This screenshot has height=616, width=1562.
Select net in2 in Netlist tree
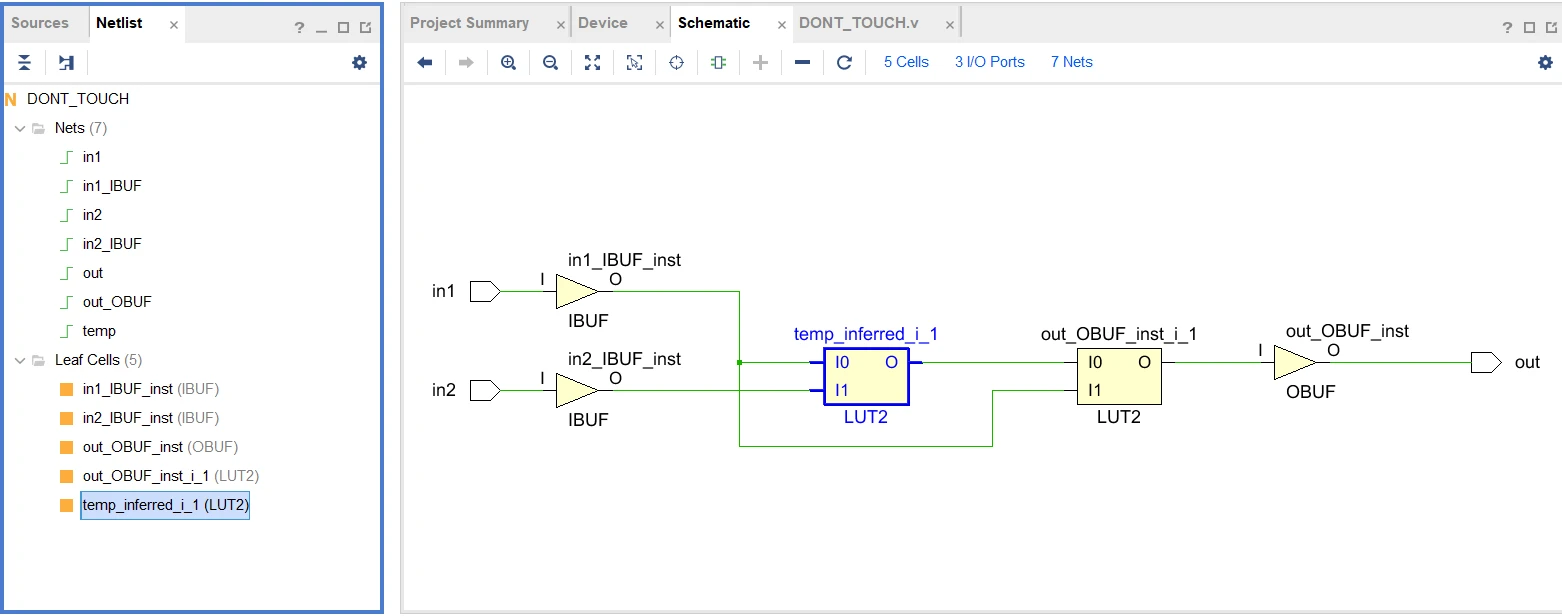click(x=92, y=215)
